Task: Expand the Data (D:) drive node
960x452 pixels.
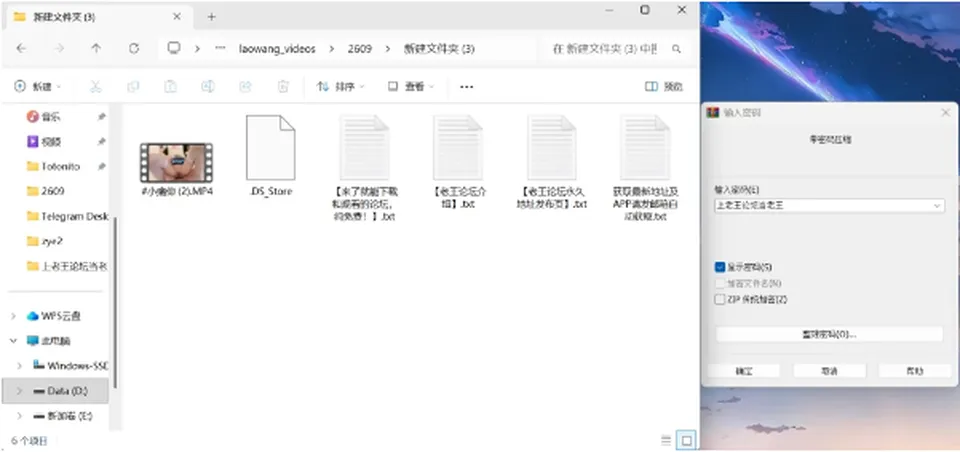Action: click(x=20, y=391)
